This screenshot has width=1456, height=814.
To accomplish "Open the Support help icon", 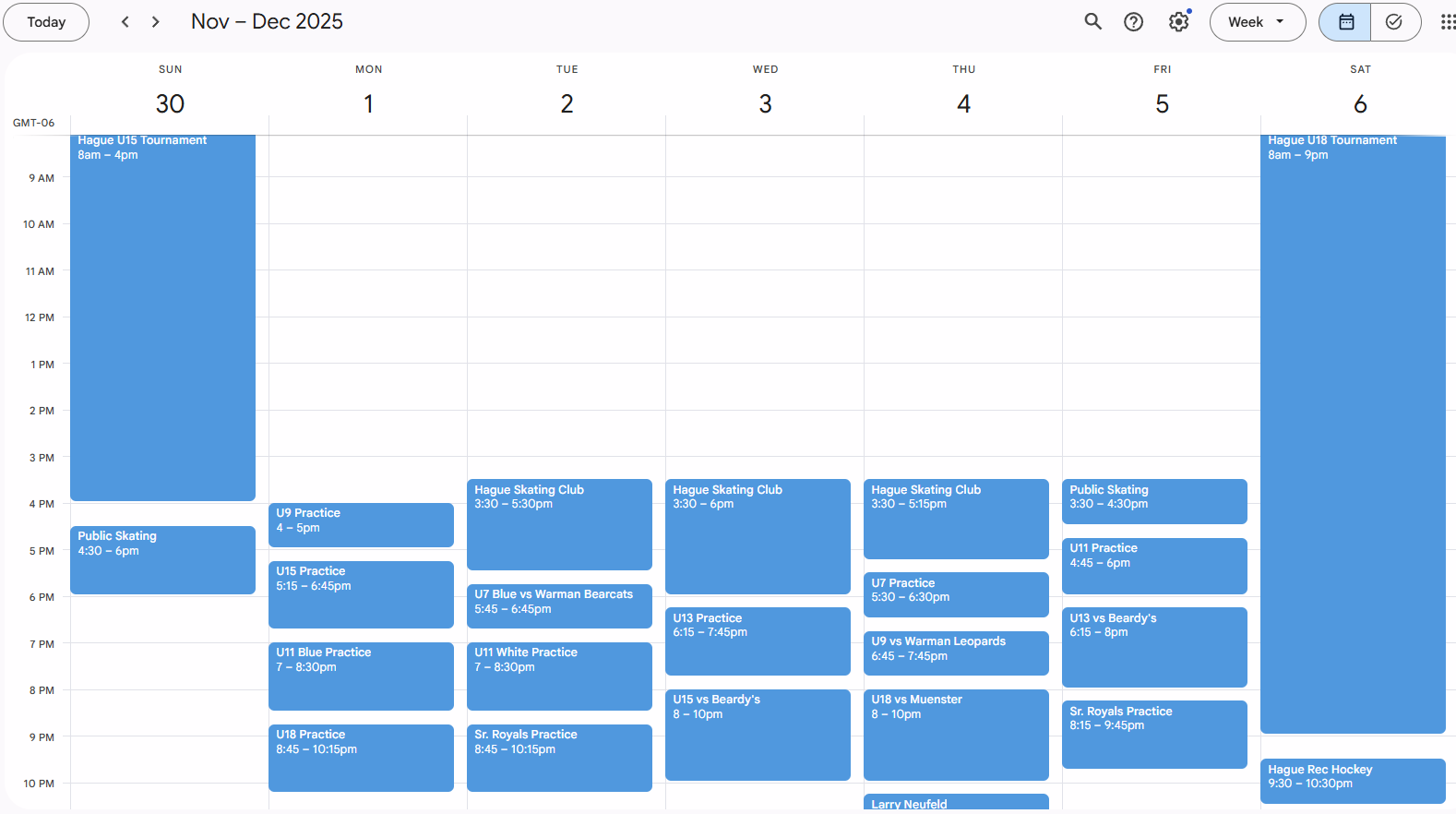I will pos(1133,22).
